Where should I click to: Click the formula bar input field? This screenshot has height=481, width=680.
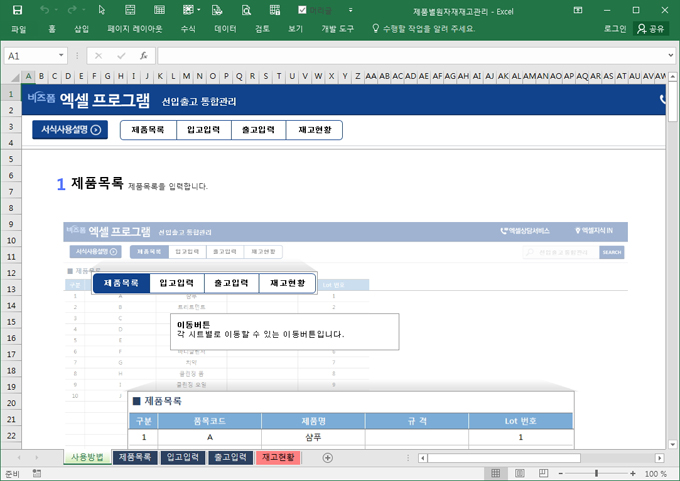(410, 56)
